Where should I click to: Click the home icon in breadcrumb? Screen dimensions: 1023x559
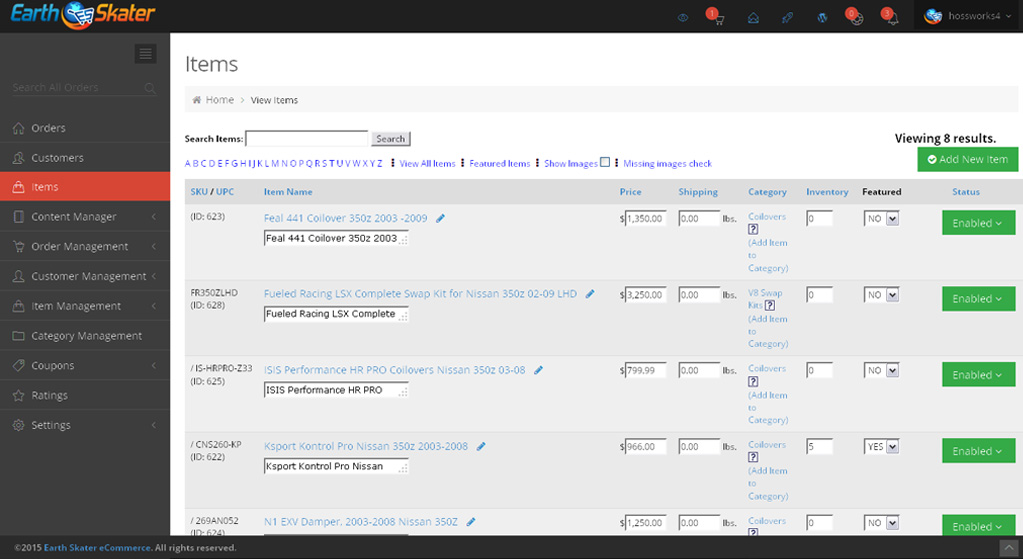pyautogui.click(x=196, y=100)
